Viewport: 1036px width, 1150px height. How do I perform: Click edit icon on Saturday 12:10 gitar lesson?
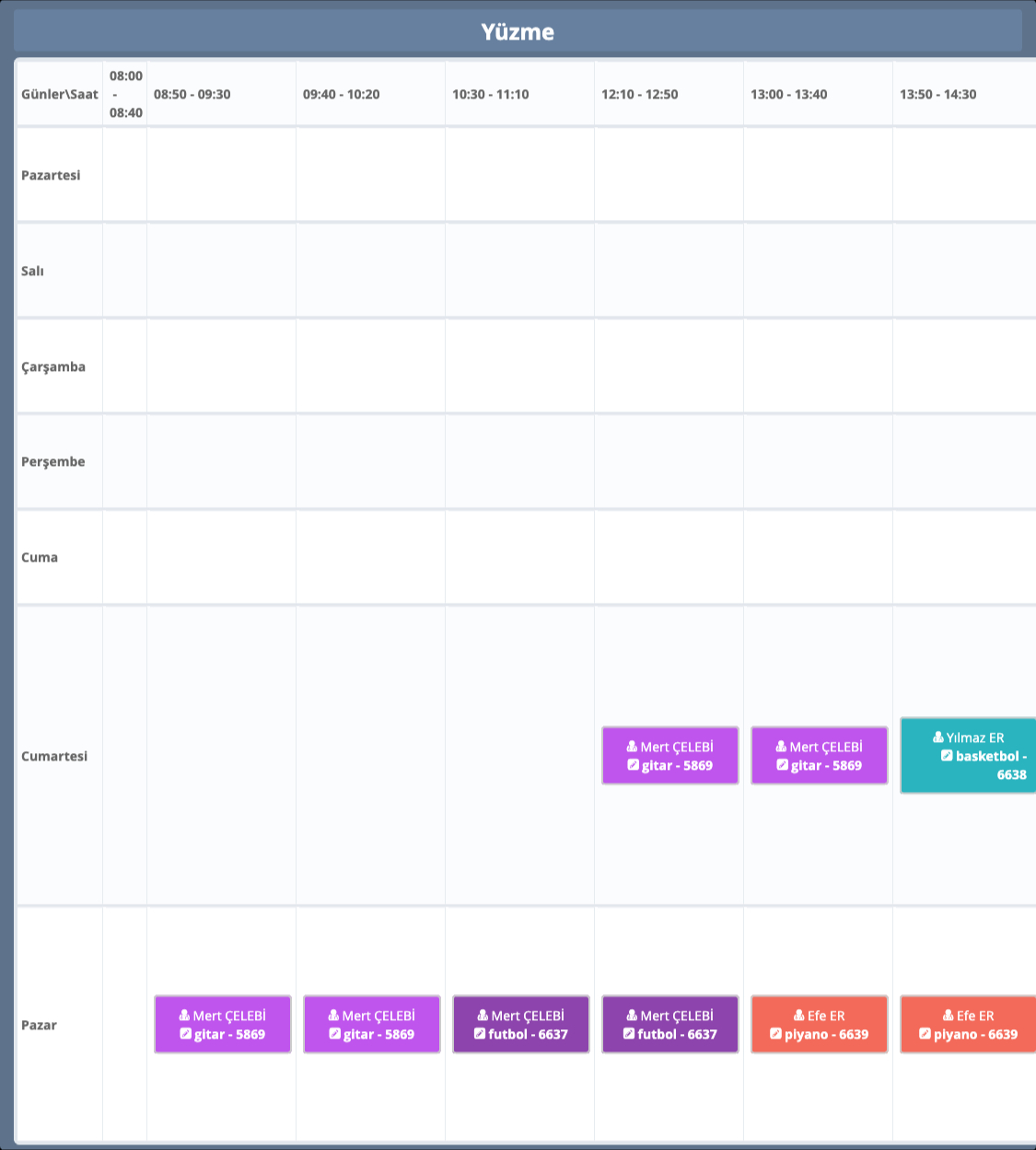pyautogui.click(x=633, y=765)
